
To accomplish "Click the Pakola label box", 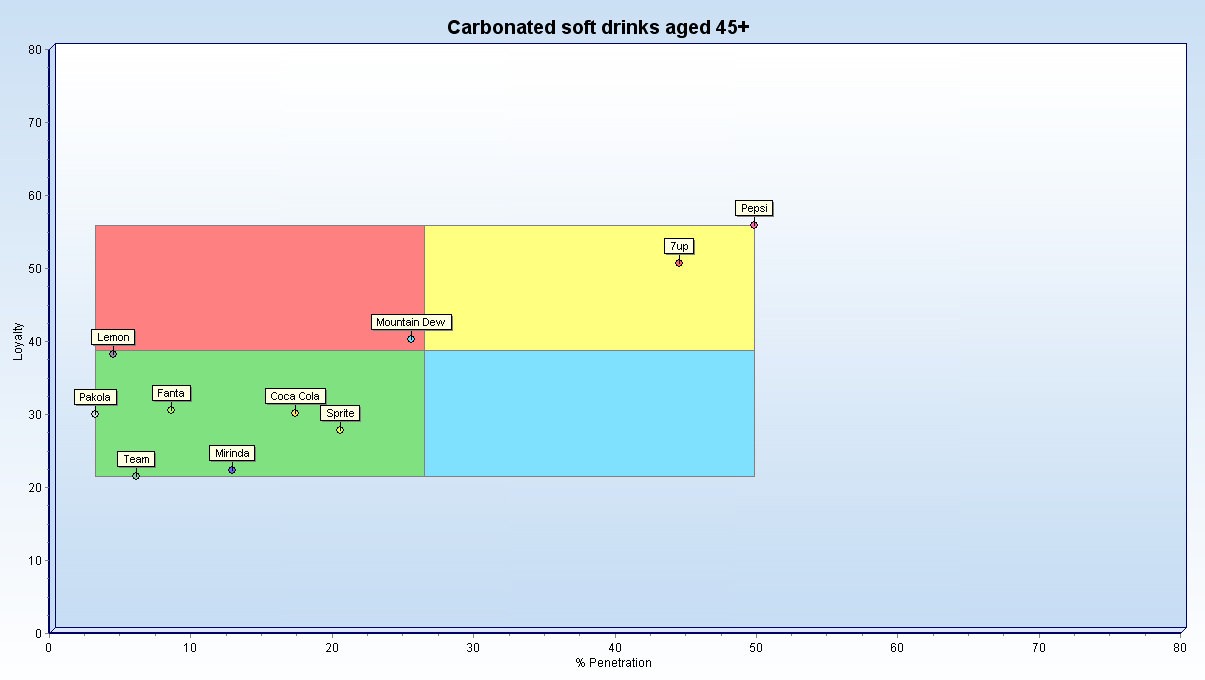I will tap(95, 397).
